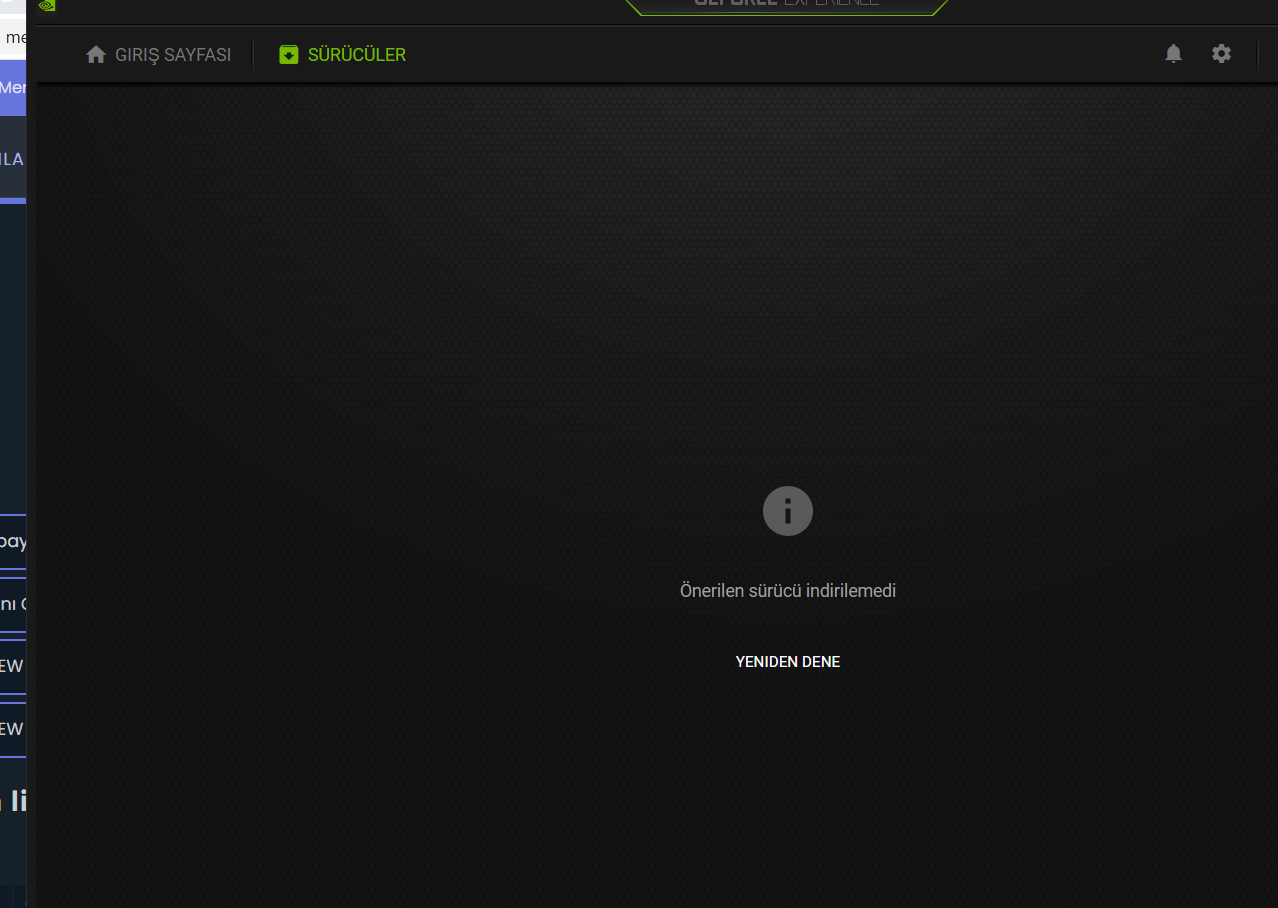The width and height of the screenshot is (1278, 908).
Task: Click the green drivers download icon
Action: [x=289, y=55]
